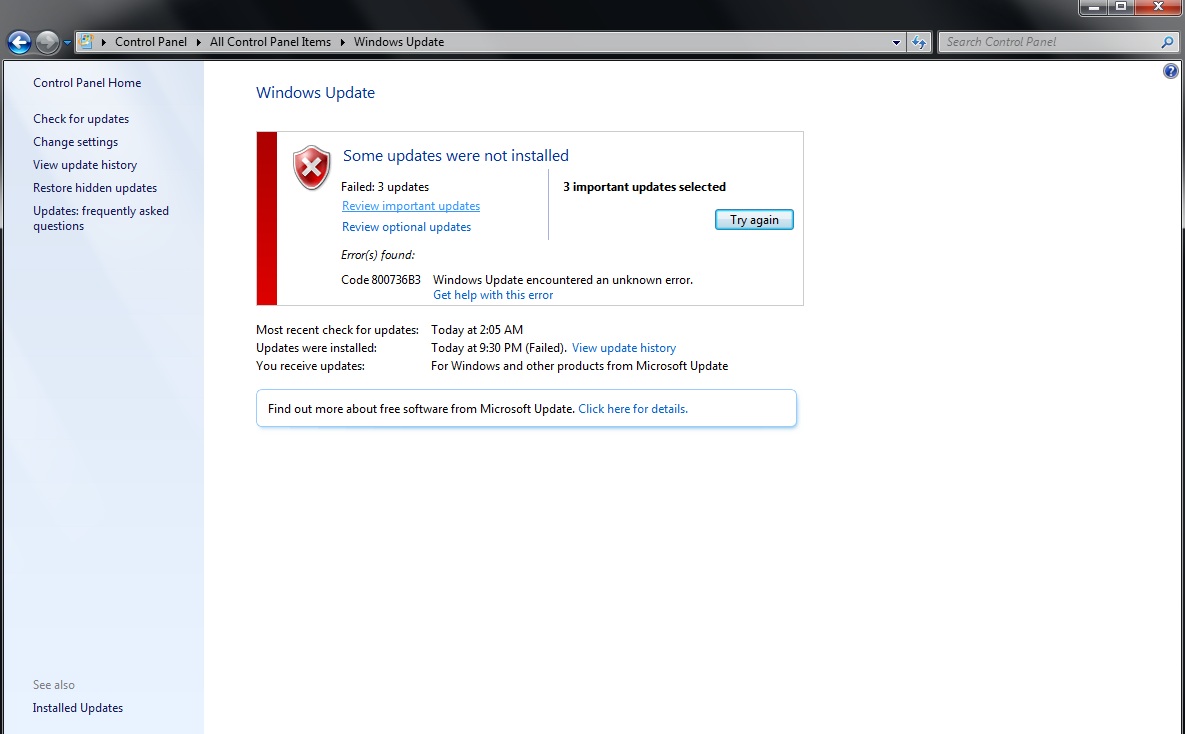The image size is (1185, 734).
Task: Click the Windows Update page title
Action: (x=315, y=93)
